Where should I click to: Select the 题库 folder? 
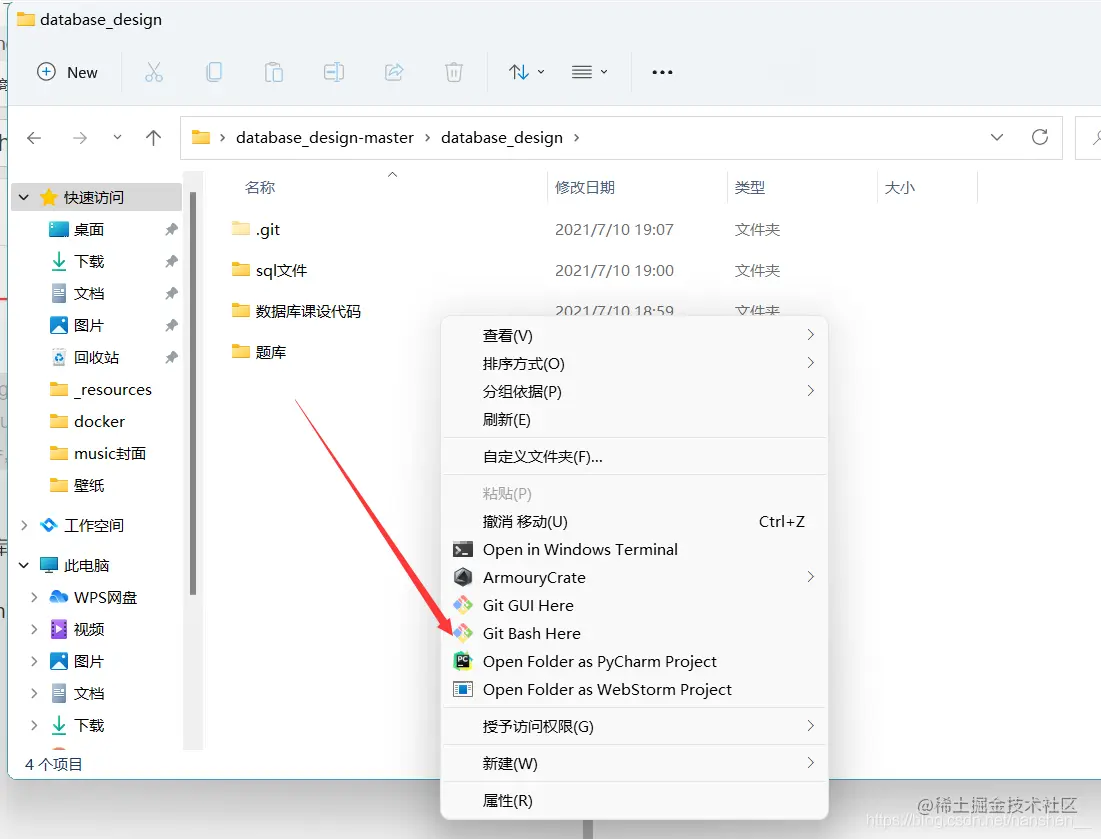(x=259, y=352)
